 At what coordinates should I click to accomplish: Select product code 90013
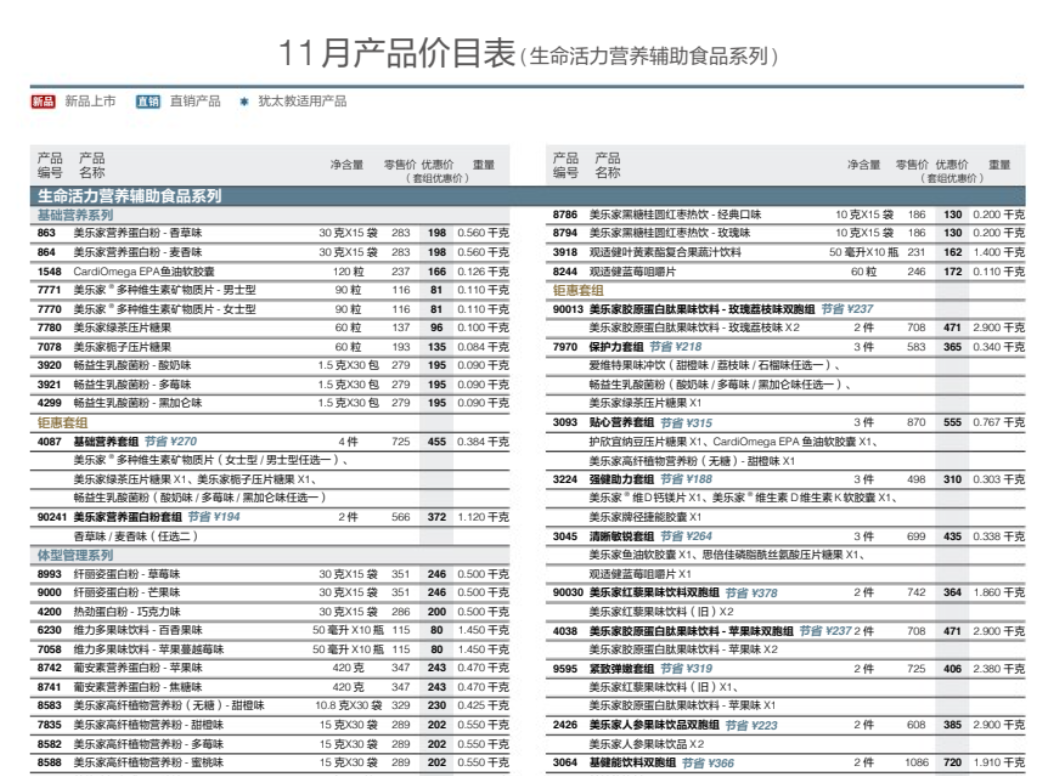coord(568,309)
